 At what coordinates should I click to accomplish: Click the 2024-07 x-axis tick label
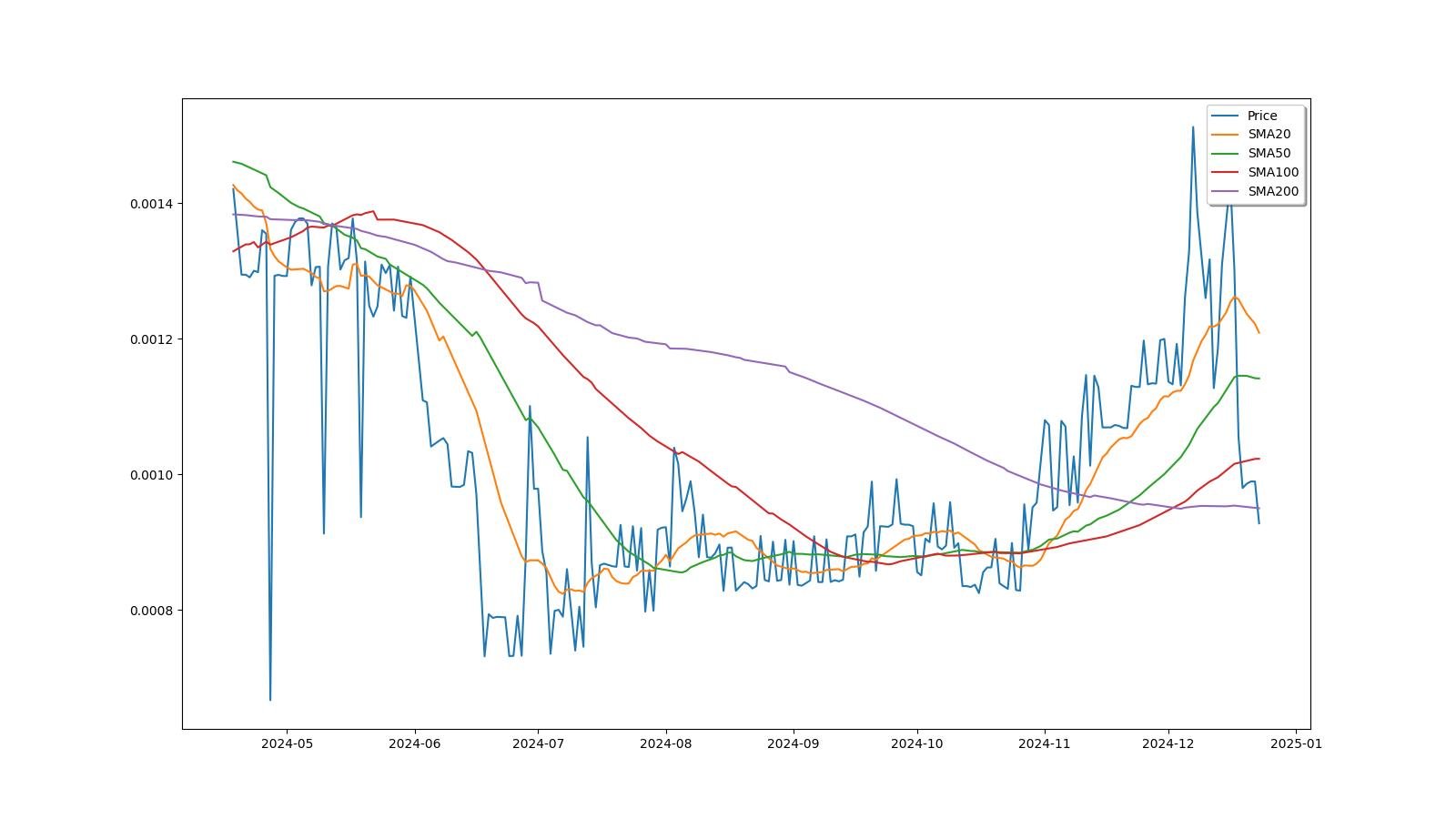538,743
